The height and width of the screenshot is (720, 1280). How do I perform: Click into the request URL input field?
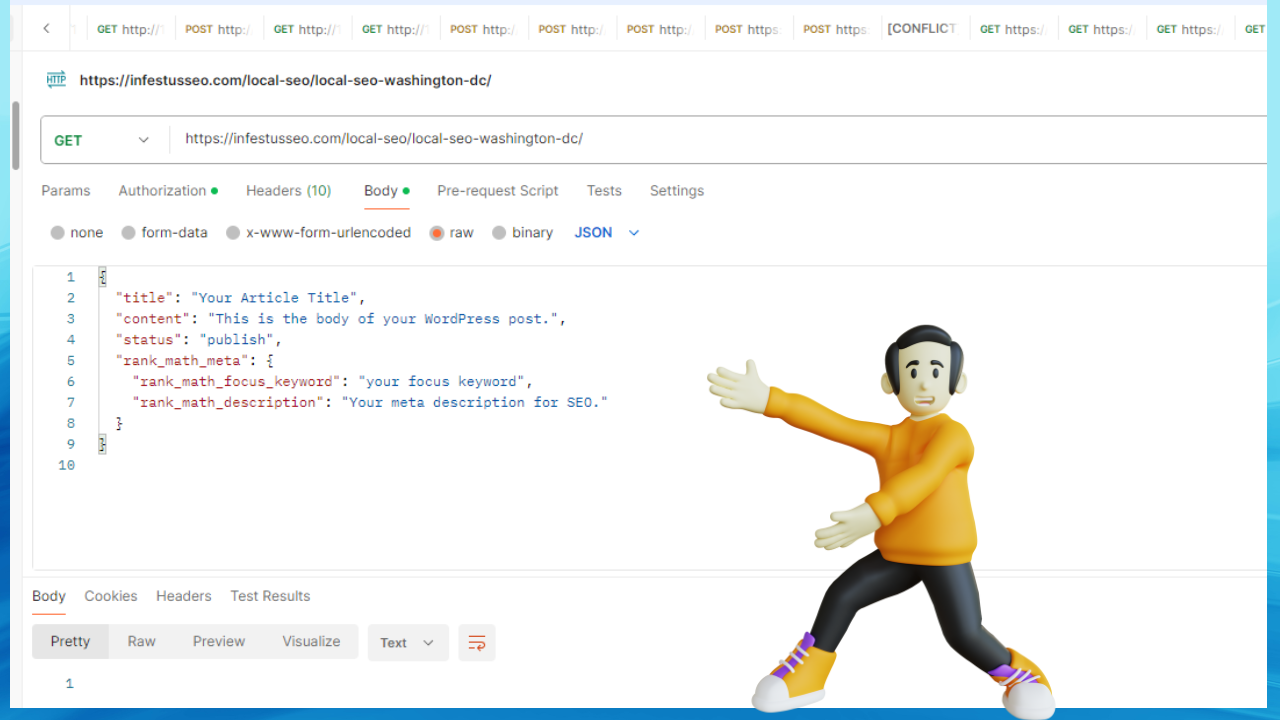click(x=720, y=139)
